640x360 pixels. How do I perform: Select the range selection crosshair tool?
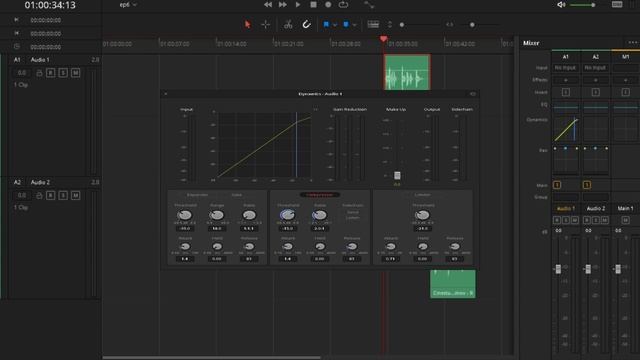265,24
